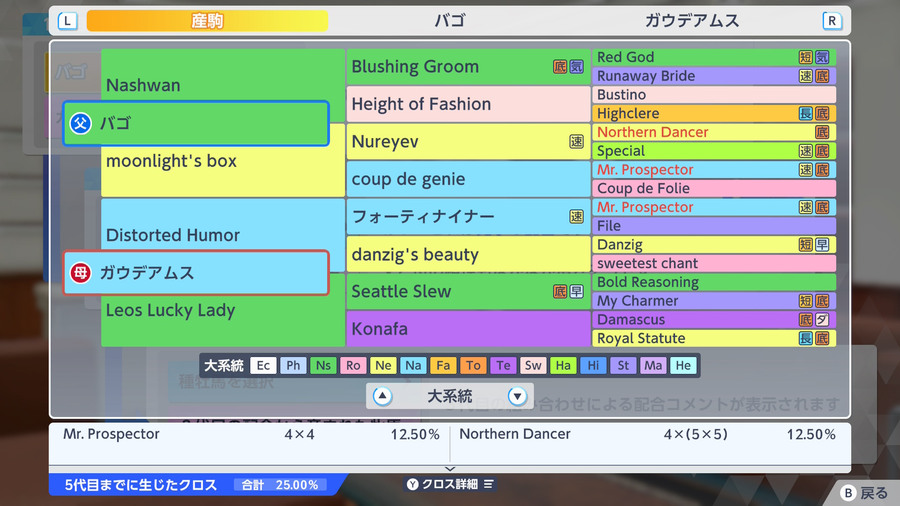Click the 長 factor icon on Highclere
The width and height of the screenshot is (900, 506).
click(806, 114)
